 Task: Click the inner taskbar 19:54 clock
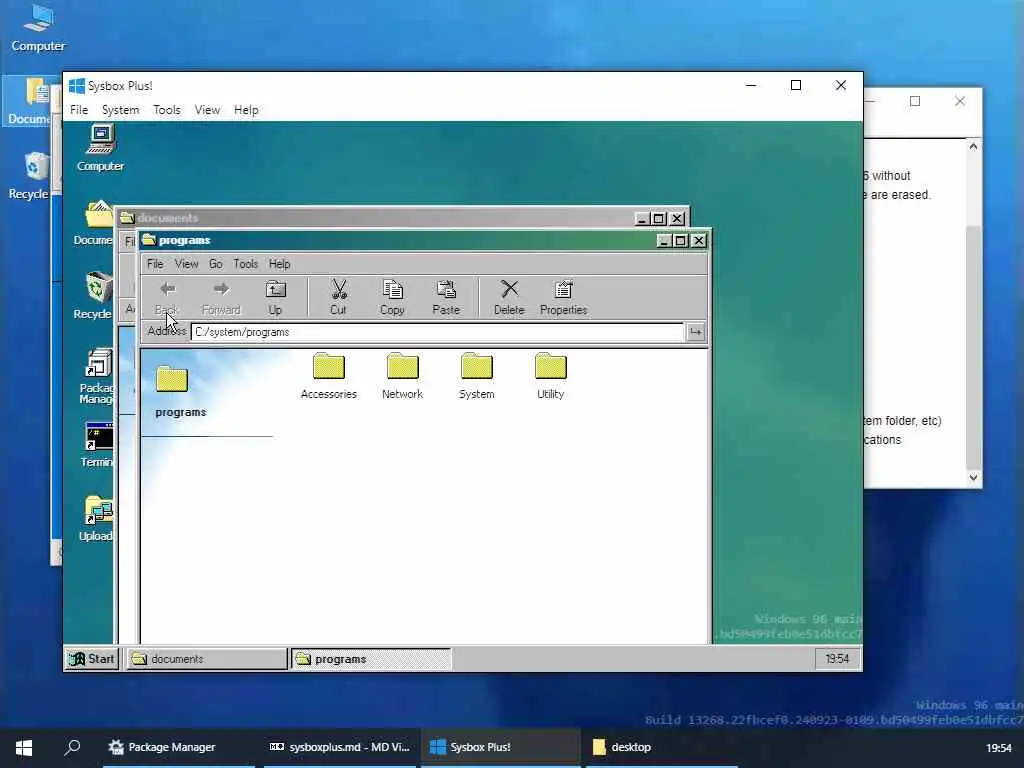[837, 658]
